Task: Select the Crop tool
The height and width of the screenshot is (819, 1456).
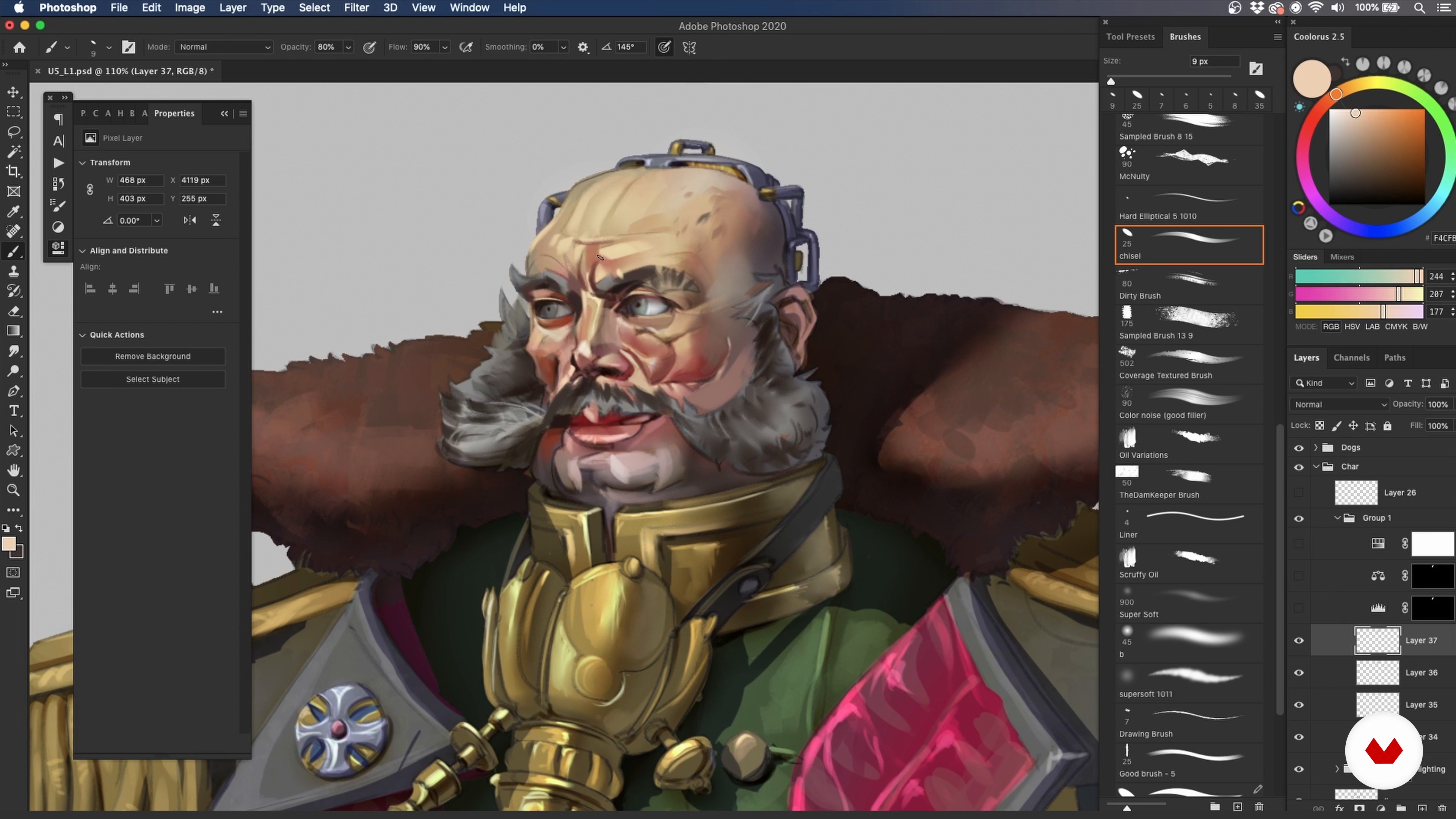Action: [14, 171]
